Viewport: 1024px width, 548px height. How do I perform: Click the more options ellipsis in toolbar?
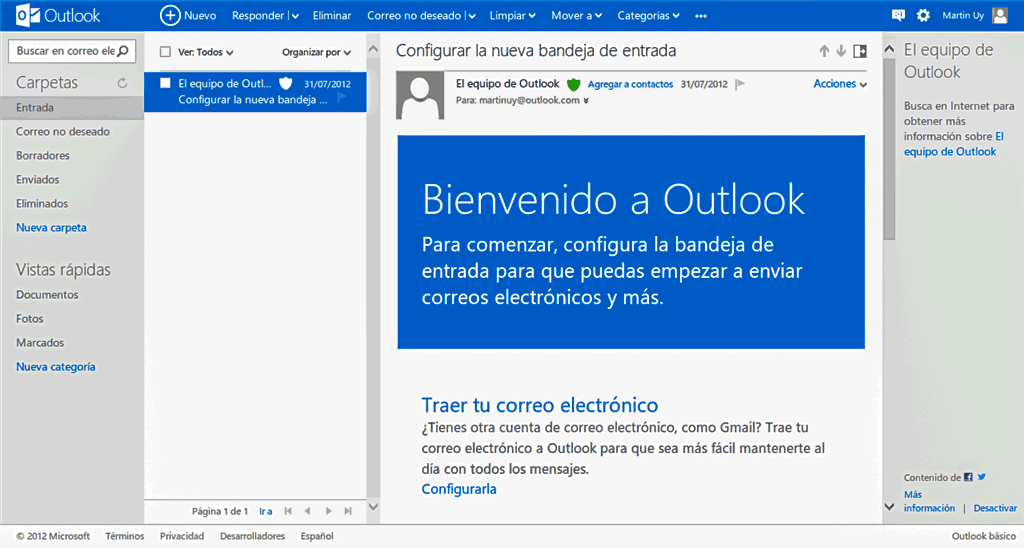pyautogui.click(x=700, y=16)
